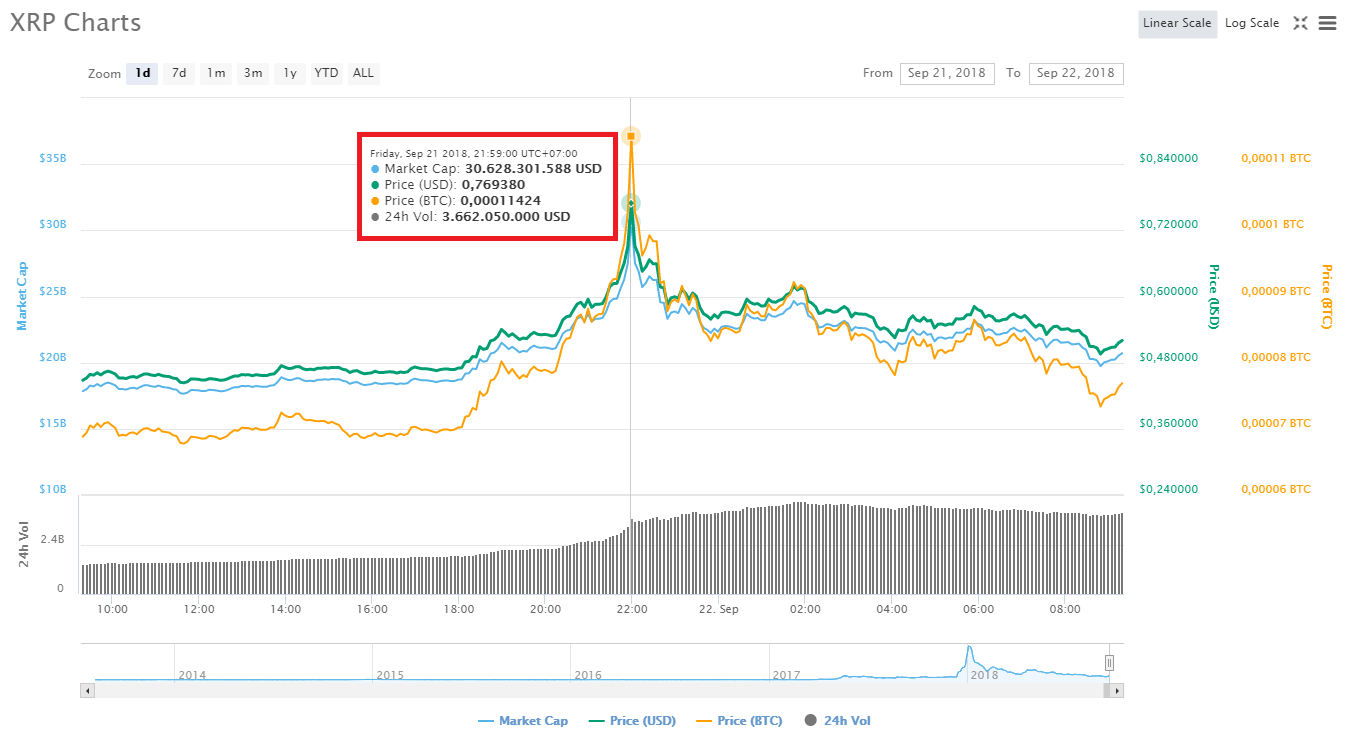
Task: Click the 2.4B volume axis label
Action: pos(52,539)
